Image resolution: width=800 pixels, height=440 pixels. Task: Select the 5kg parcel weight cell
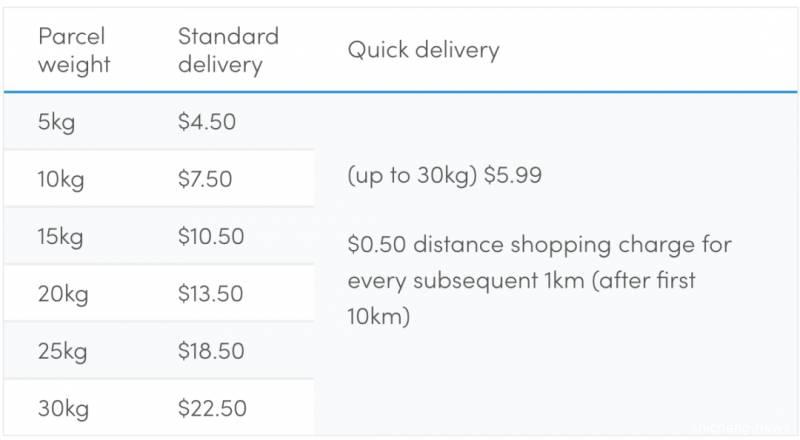pyautogui.click(x=57, y=122)
